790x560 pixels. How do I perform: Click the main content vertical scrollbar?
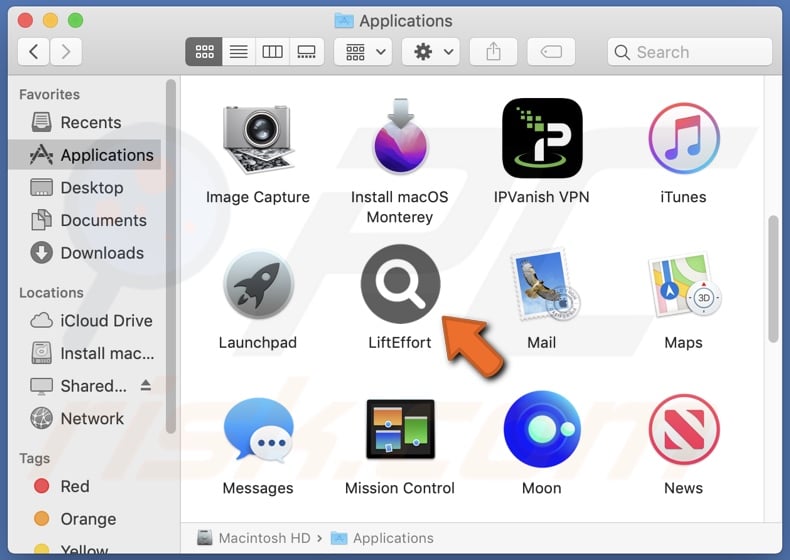coord(773,279)
